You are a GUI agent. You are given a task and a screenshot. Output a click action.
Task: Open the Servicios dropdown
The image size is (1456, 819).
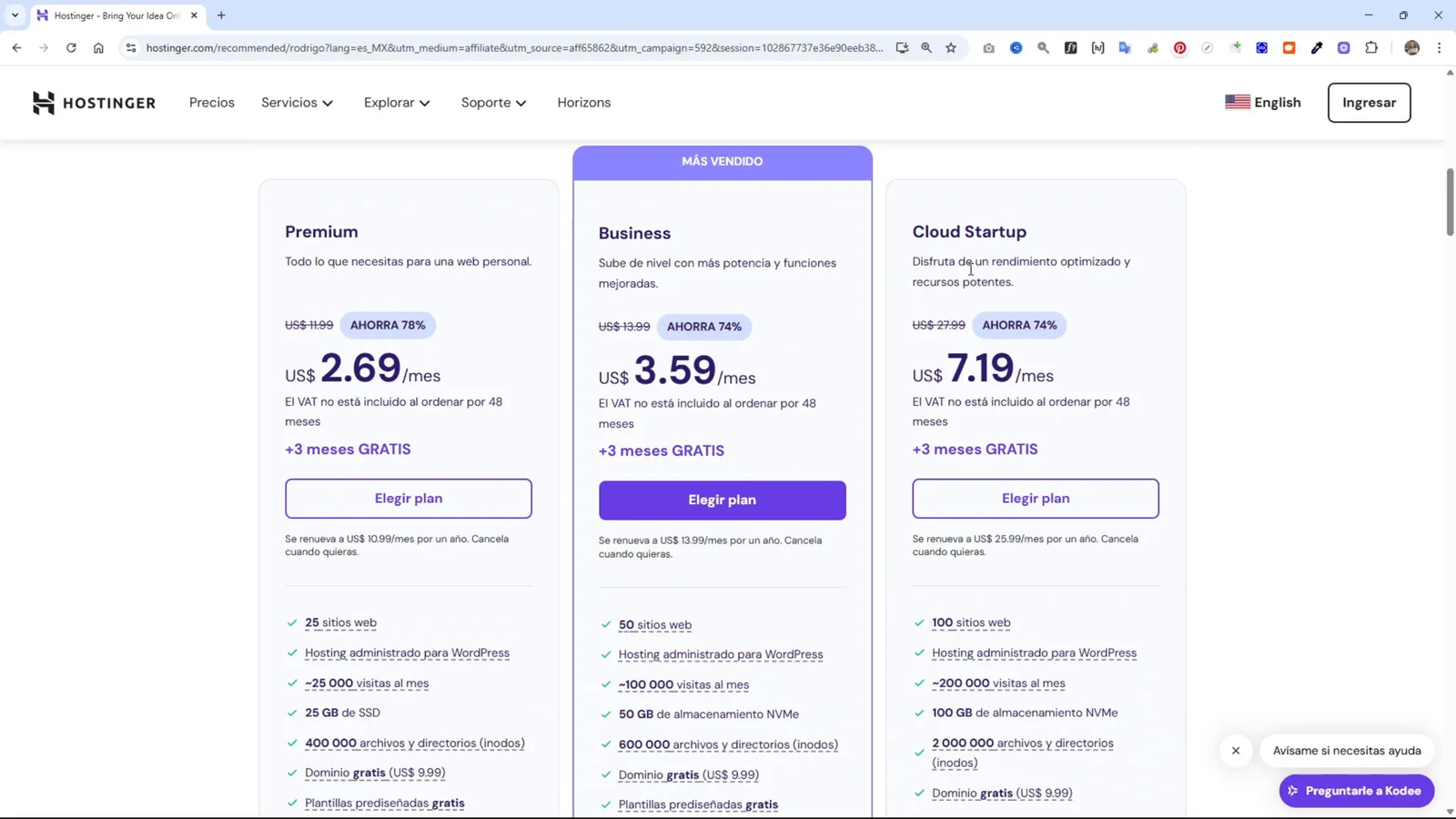click(x=297, y=102)
